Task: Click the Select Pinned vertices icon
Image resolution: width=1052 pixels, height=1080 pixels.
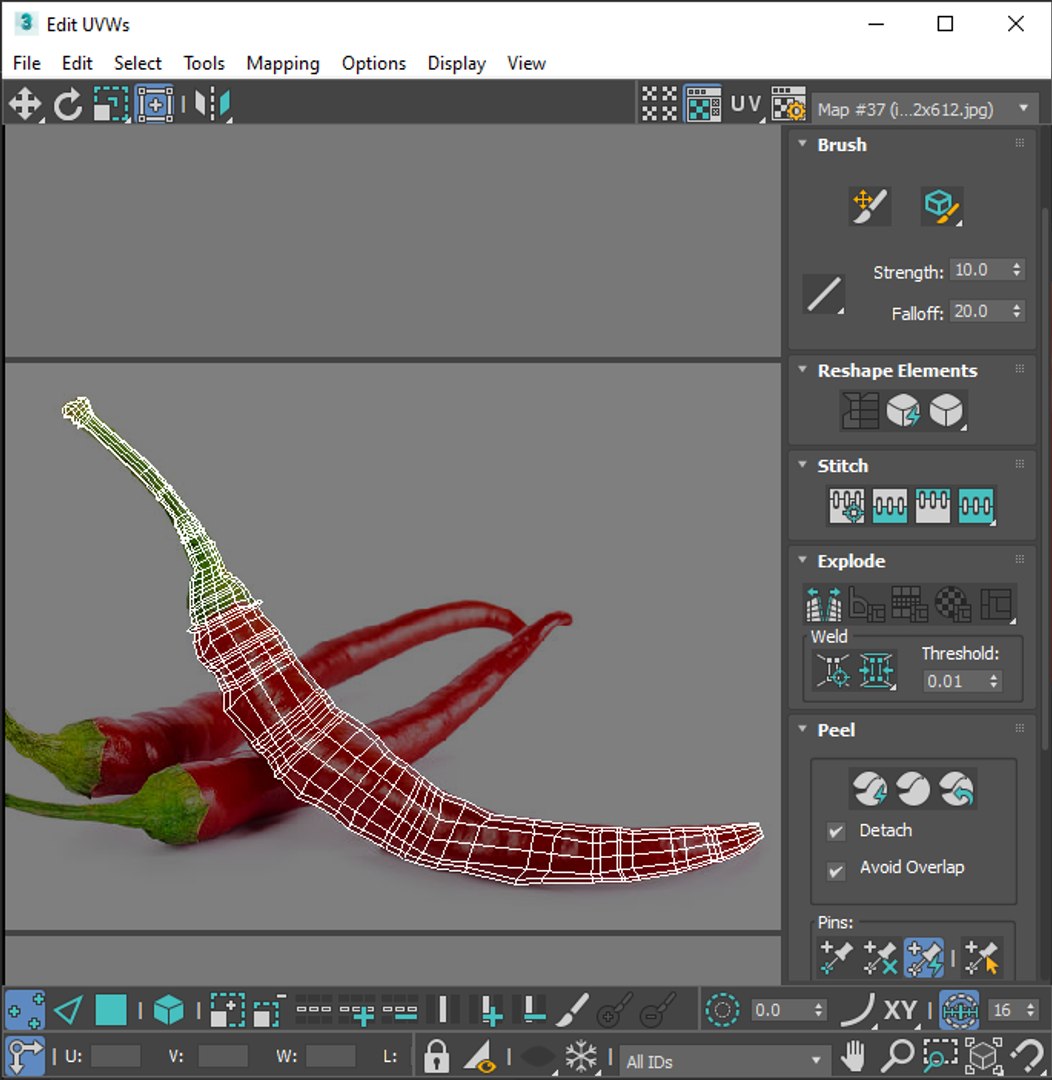Action: pyautogui.click(x=982, y=957)
